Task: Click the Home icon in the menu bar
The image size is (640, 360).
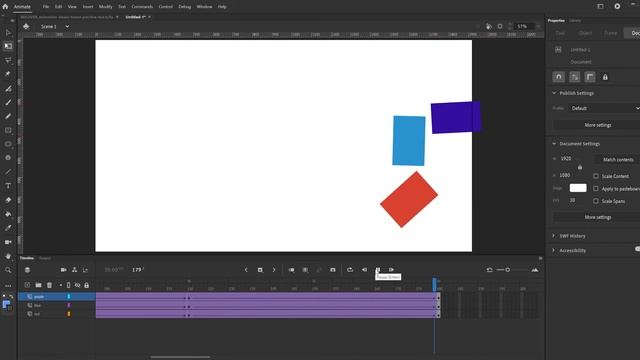Action: coord(5,7)
